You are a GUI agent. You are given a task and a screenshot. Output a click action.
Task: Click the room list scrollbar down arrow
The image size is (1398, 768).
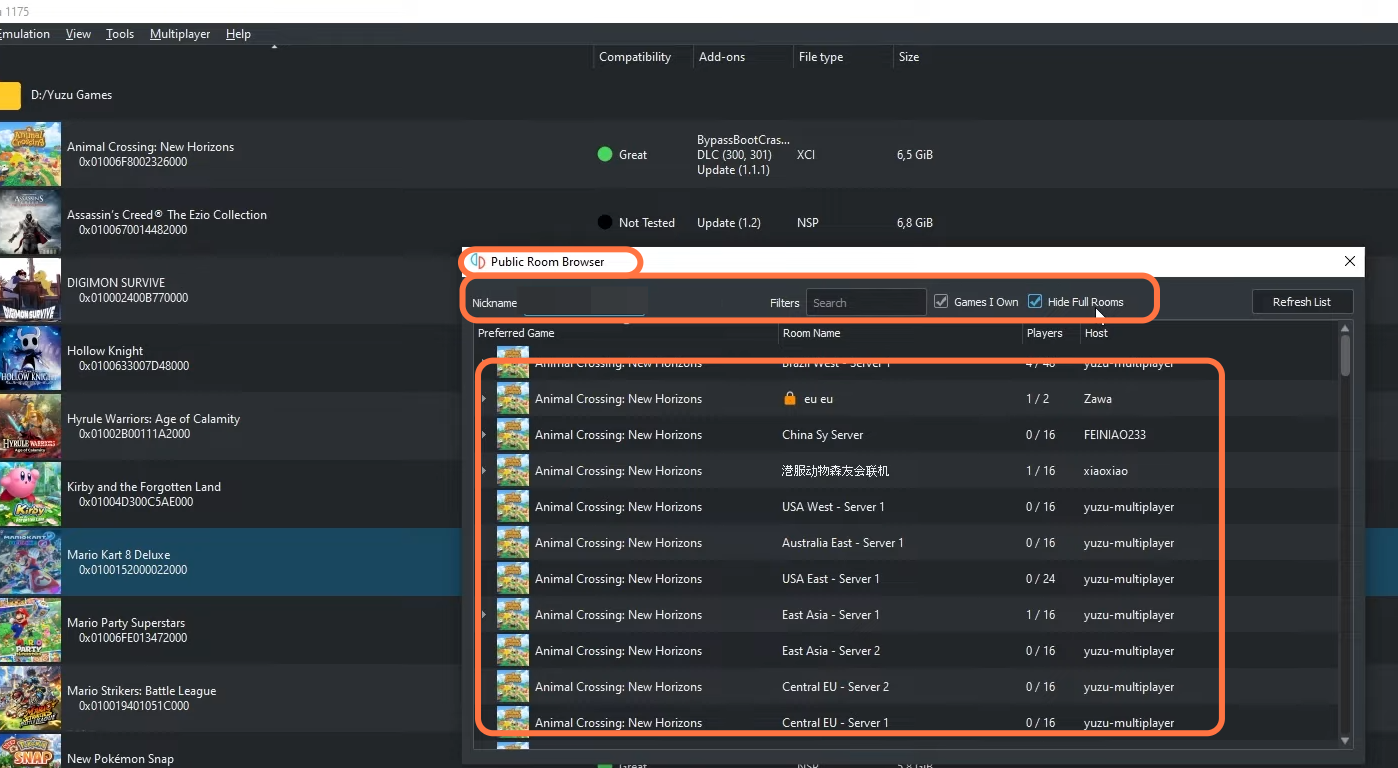pos(1345,741)
